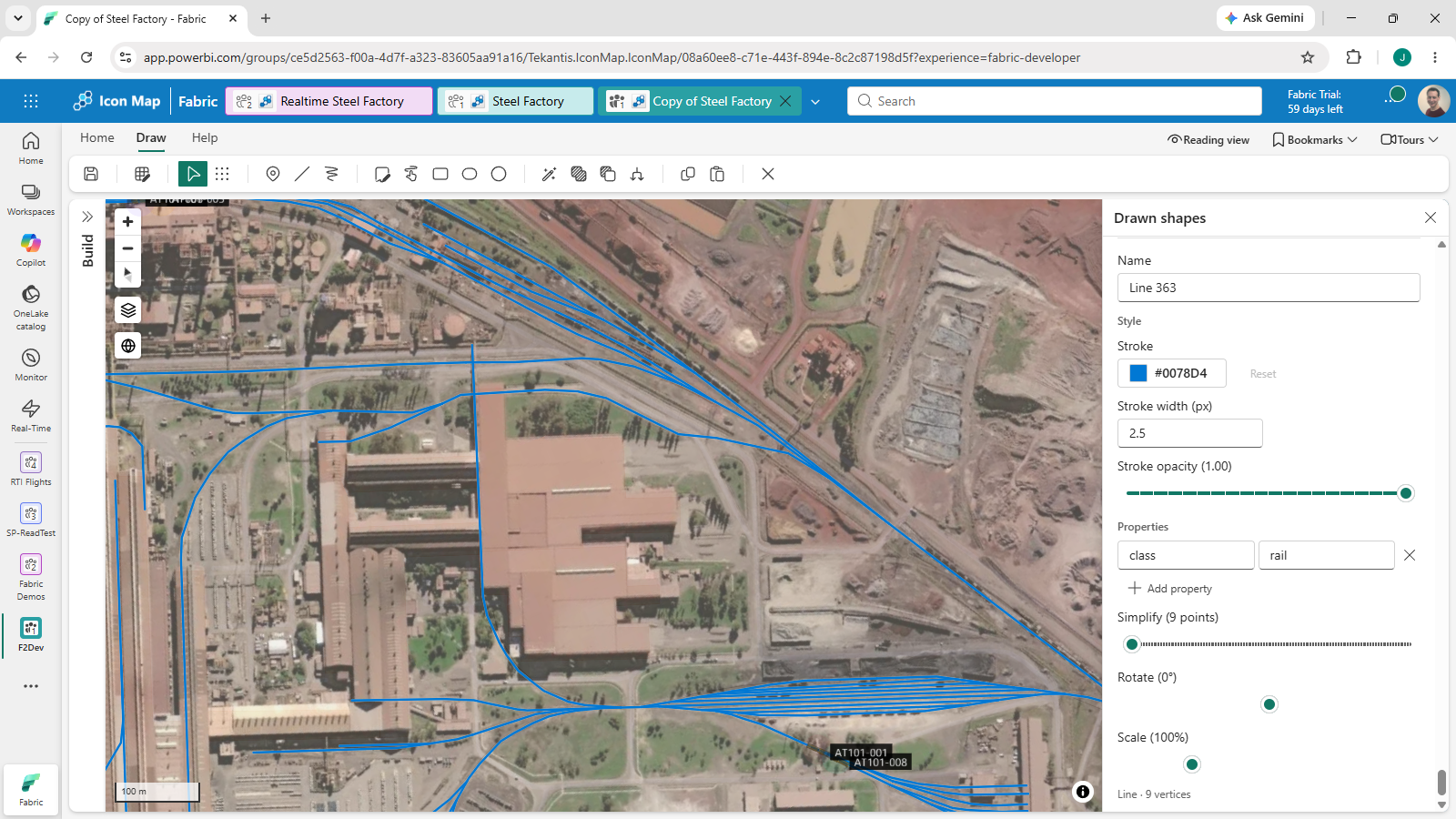Open the edit table data tool
The width and height of the screenshot is (1456, 819).
(142, 174)
